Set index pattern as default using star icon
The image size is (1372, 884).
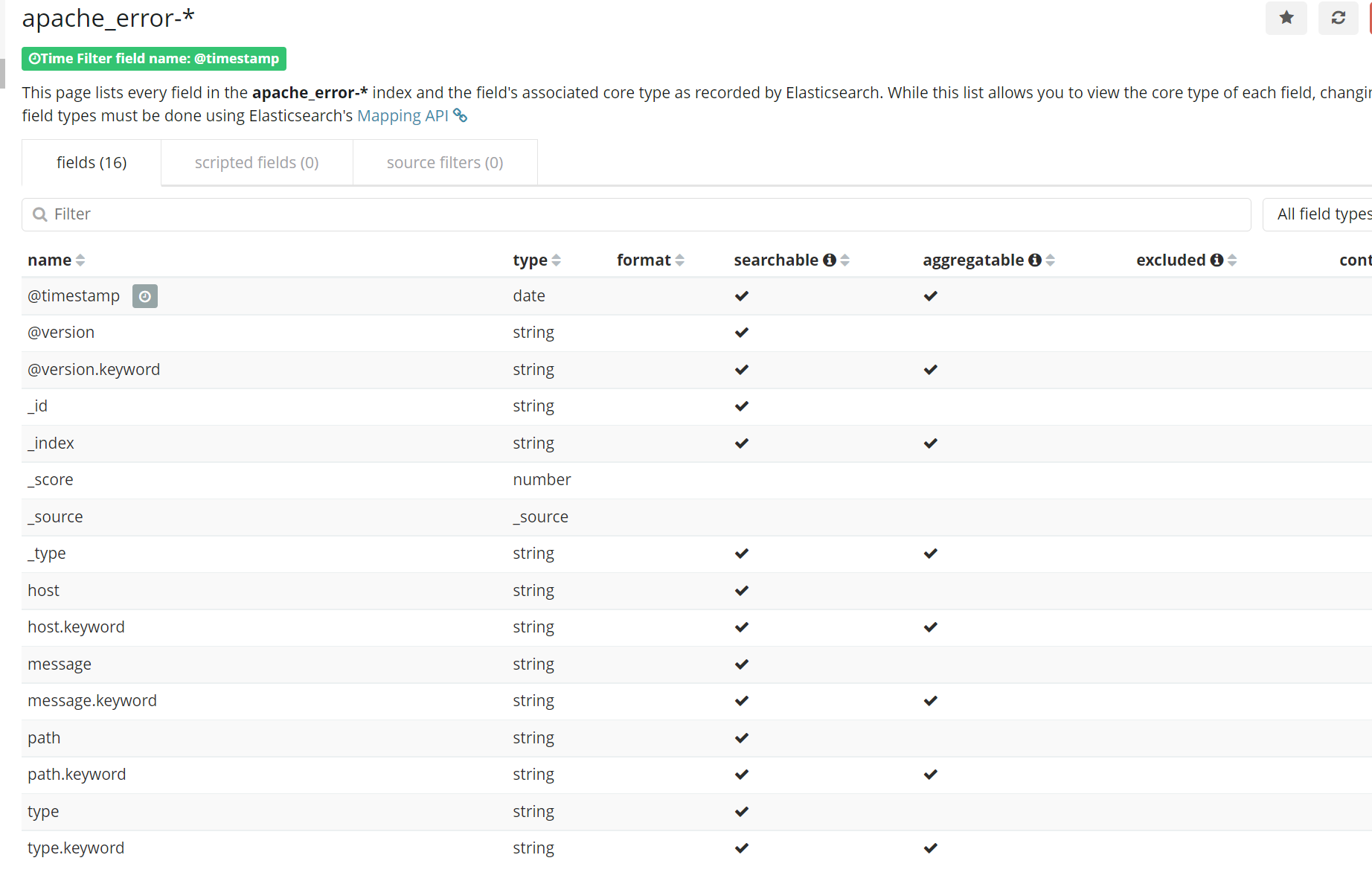[x=1286, y=18]
